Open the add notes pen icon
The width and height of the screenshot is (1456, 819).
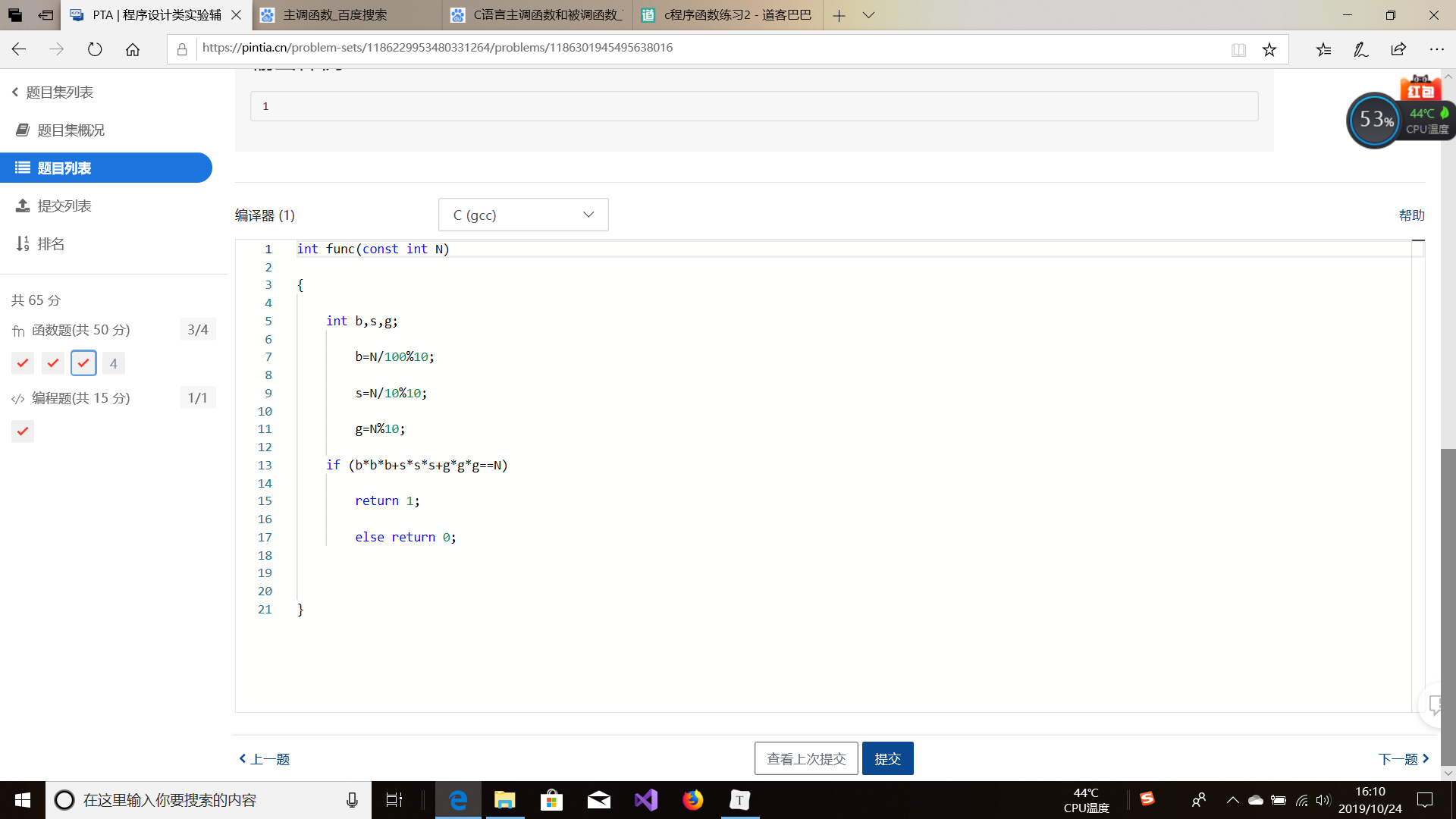tap(1360, 49)
